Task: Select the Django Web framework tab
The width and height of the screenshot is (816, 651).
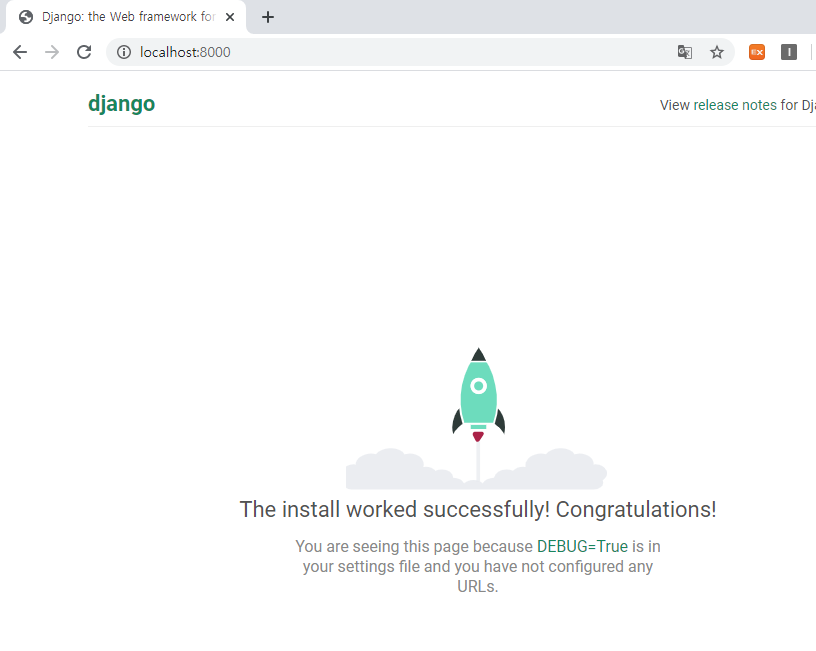Action: point(126,17)
